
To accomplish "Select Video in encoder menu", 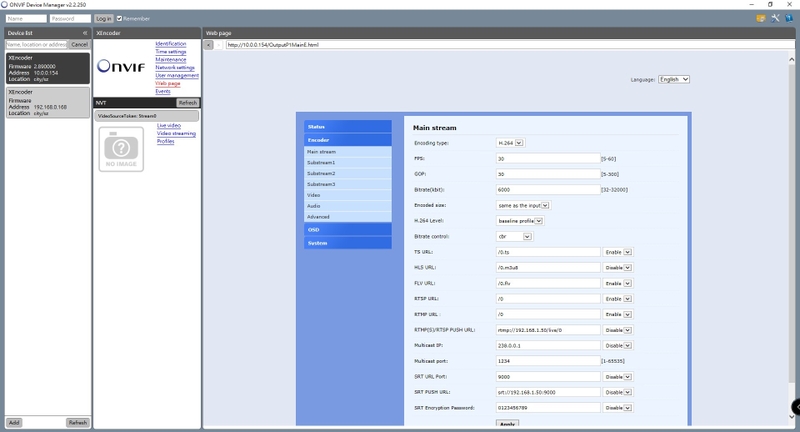I will (348, 195).
